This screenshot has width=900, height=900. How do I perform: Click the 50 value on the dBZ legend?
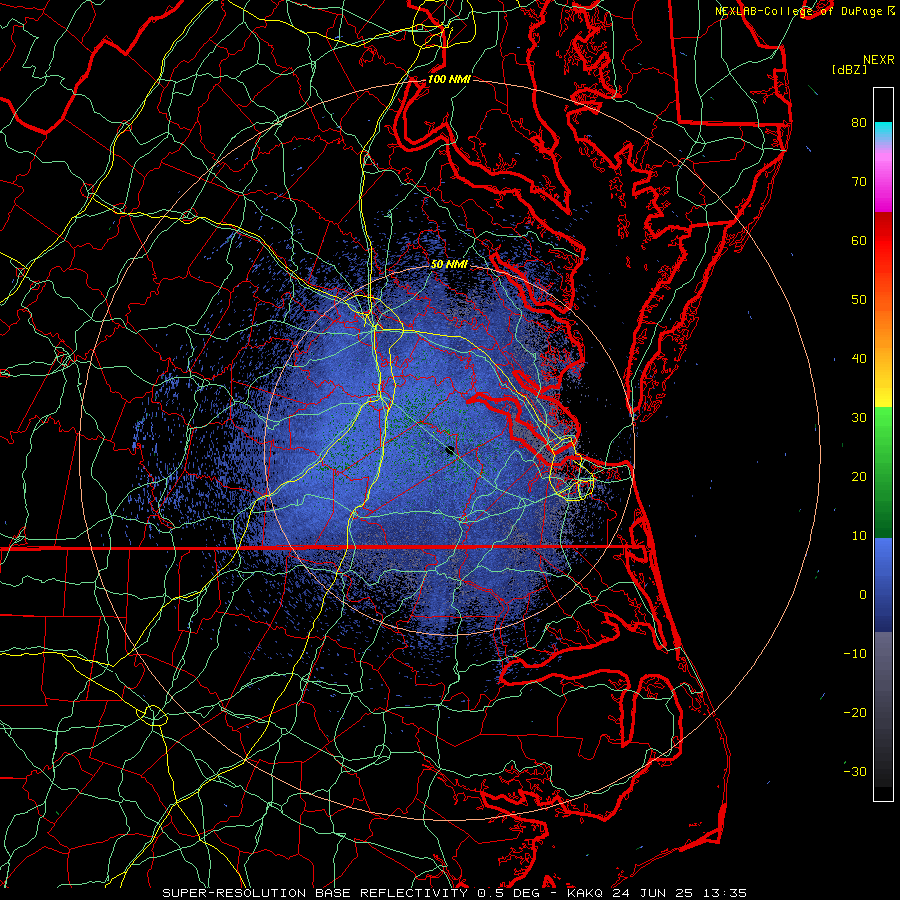click(859, 300)
